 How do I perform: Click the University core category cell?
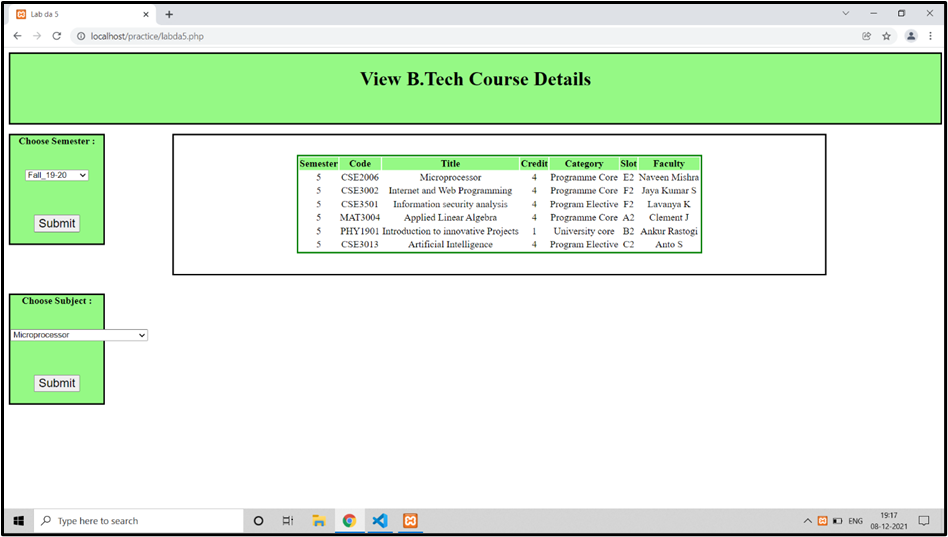pyautogui.click(x=584, y=231)
